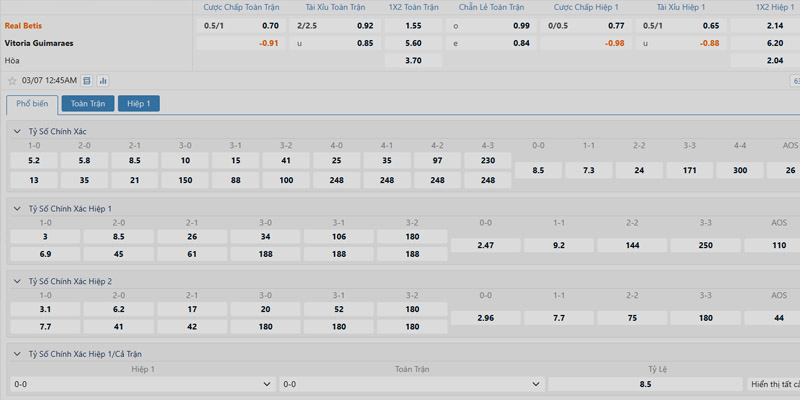800x400 pixels.
Task: Bet second-half away score odds 7.7
Action: click(x=45, y=327)
